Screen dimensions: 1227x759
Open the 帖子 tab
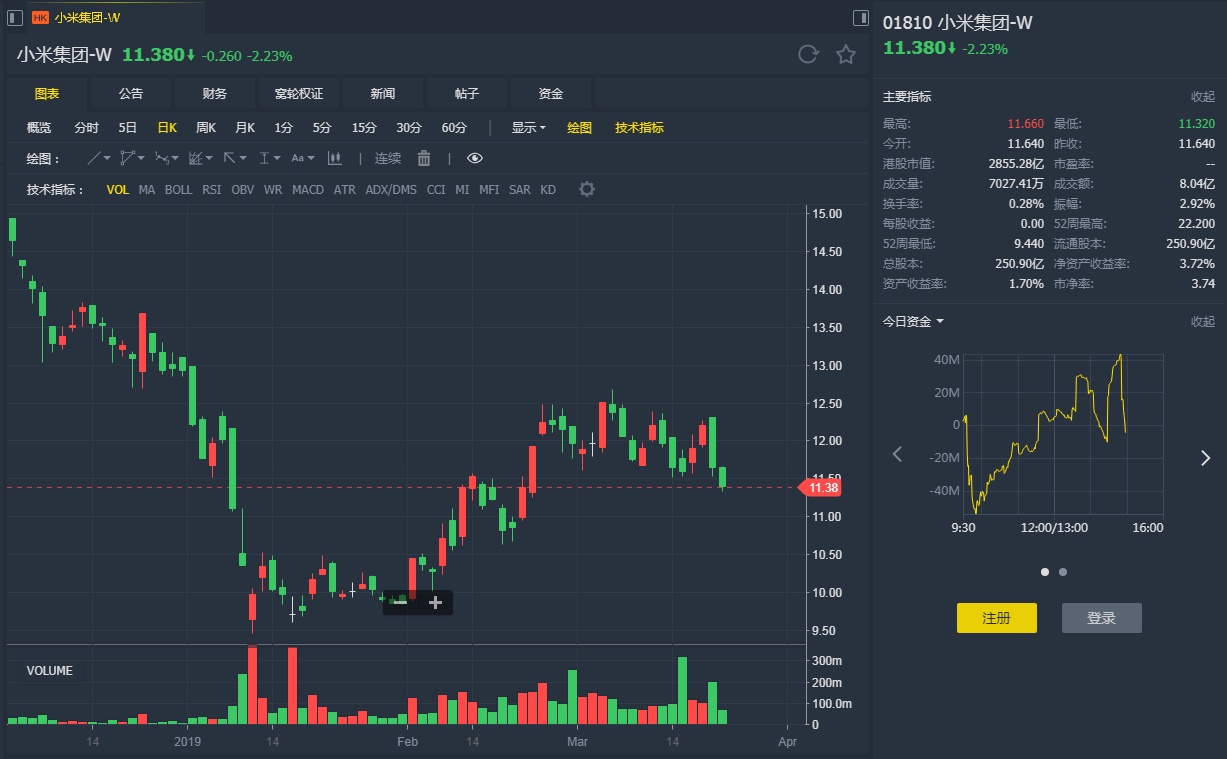(466, 93)
